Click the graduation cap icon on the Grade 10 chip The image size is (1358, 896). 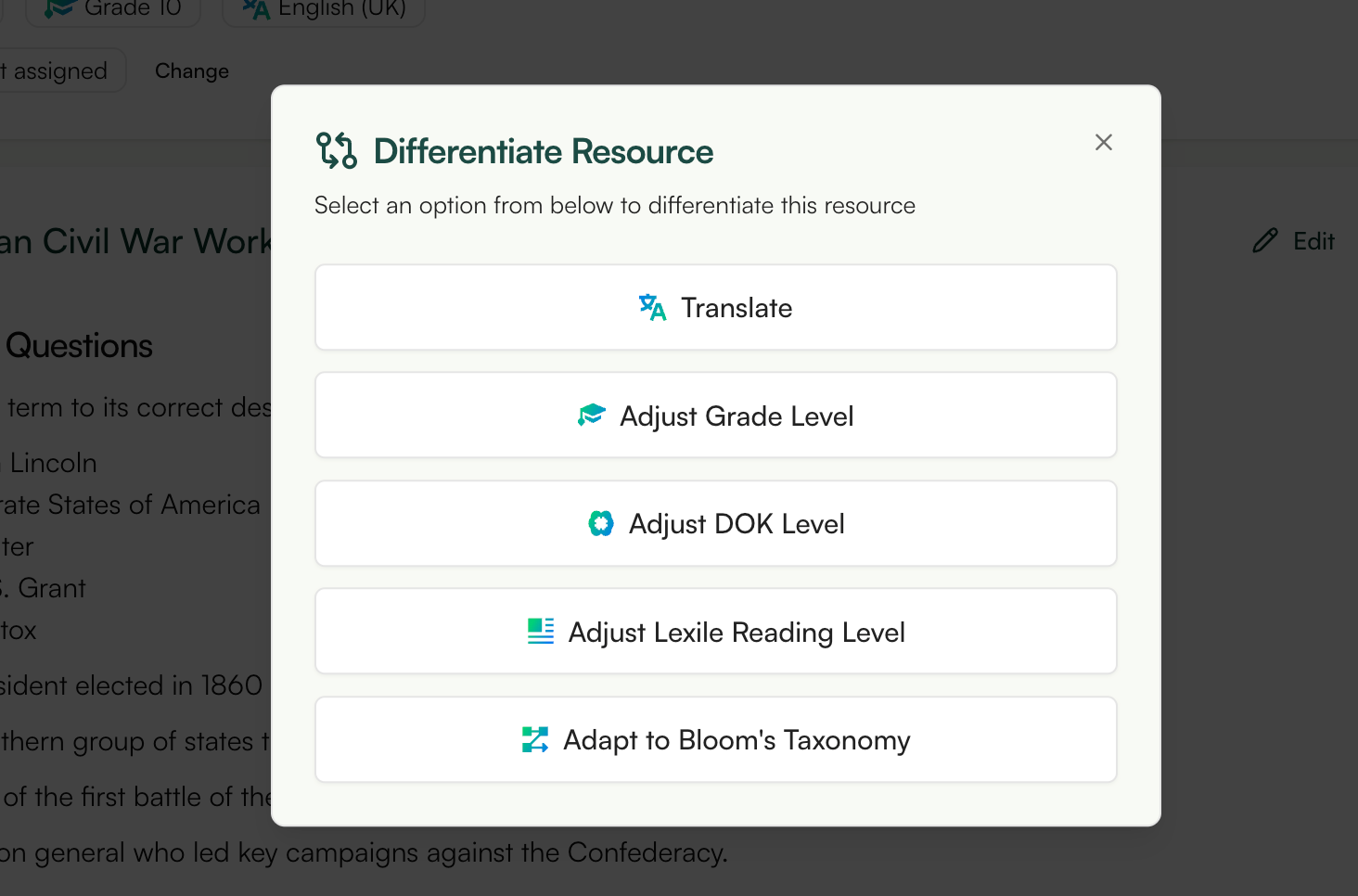pos(55,6)
